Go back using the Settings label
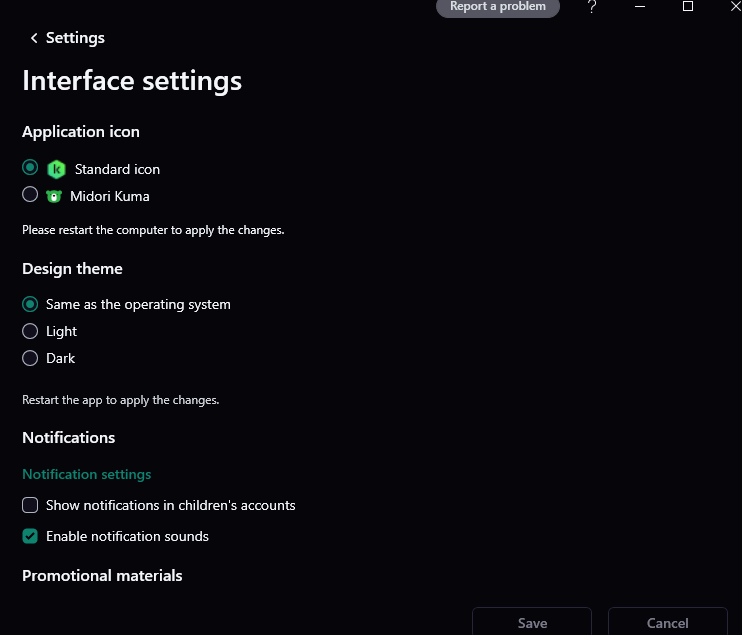The width and height of the screenshot is (742, 635). tap(75, 38)
